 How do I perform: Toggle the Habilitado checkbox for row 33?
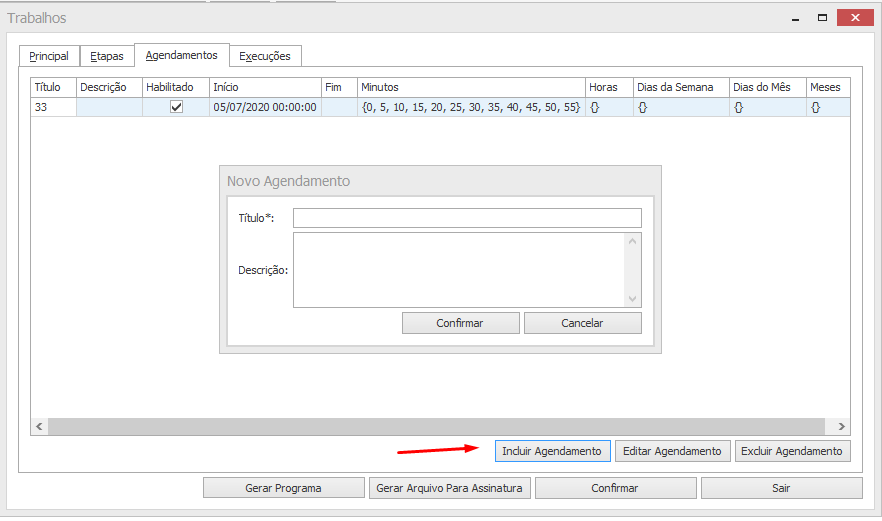click(176, 107)
